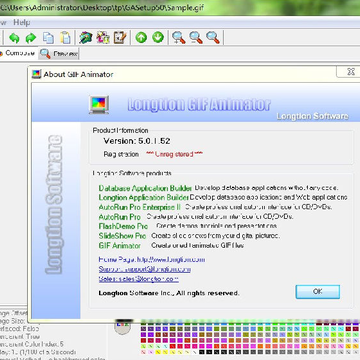Click the green up-arrow move frame icon
Screen dimensions: 360x360
point(141,38)
